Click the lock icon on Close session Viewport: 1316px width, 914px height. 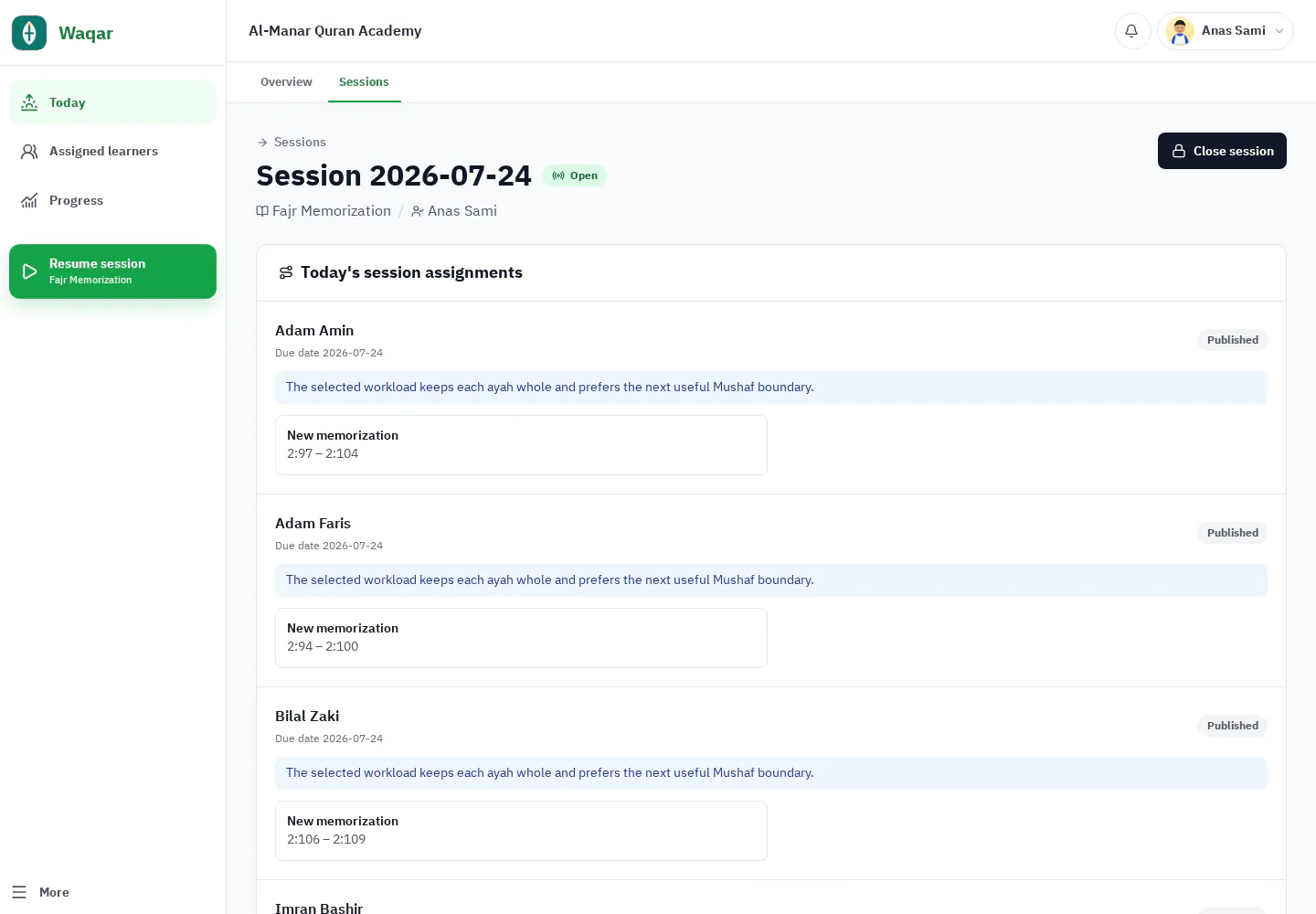(x=1179, y=151)
